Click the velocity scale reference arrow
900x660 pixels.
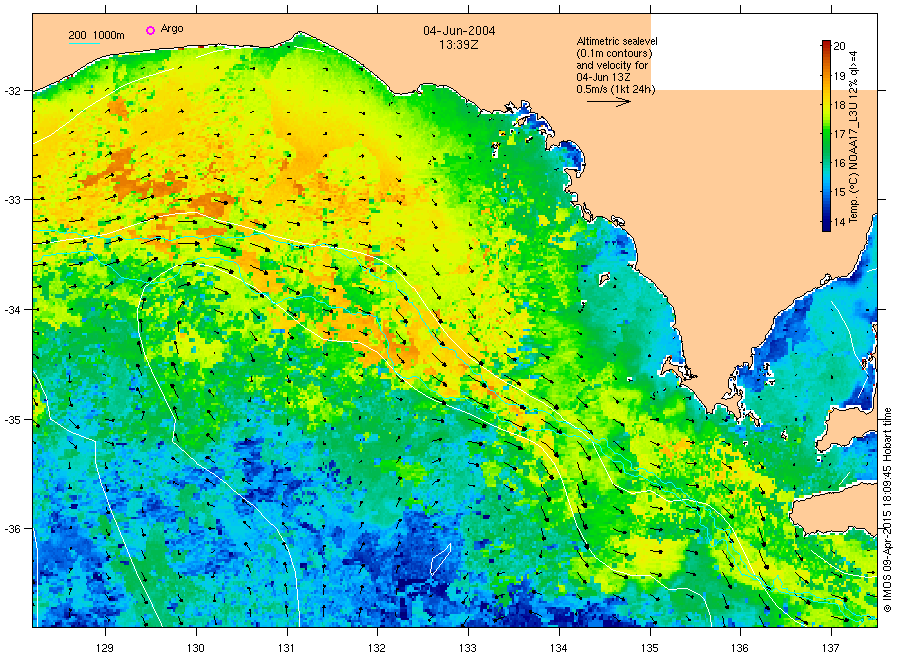pos(609,102)
